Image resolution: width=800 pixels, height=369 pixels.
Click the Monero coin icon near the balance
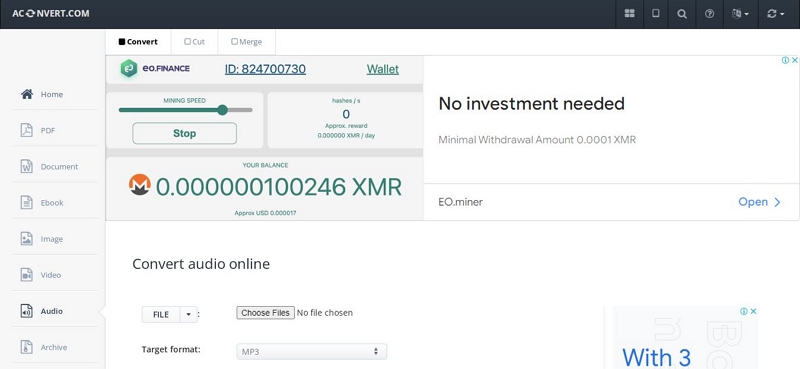point(140,185)
